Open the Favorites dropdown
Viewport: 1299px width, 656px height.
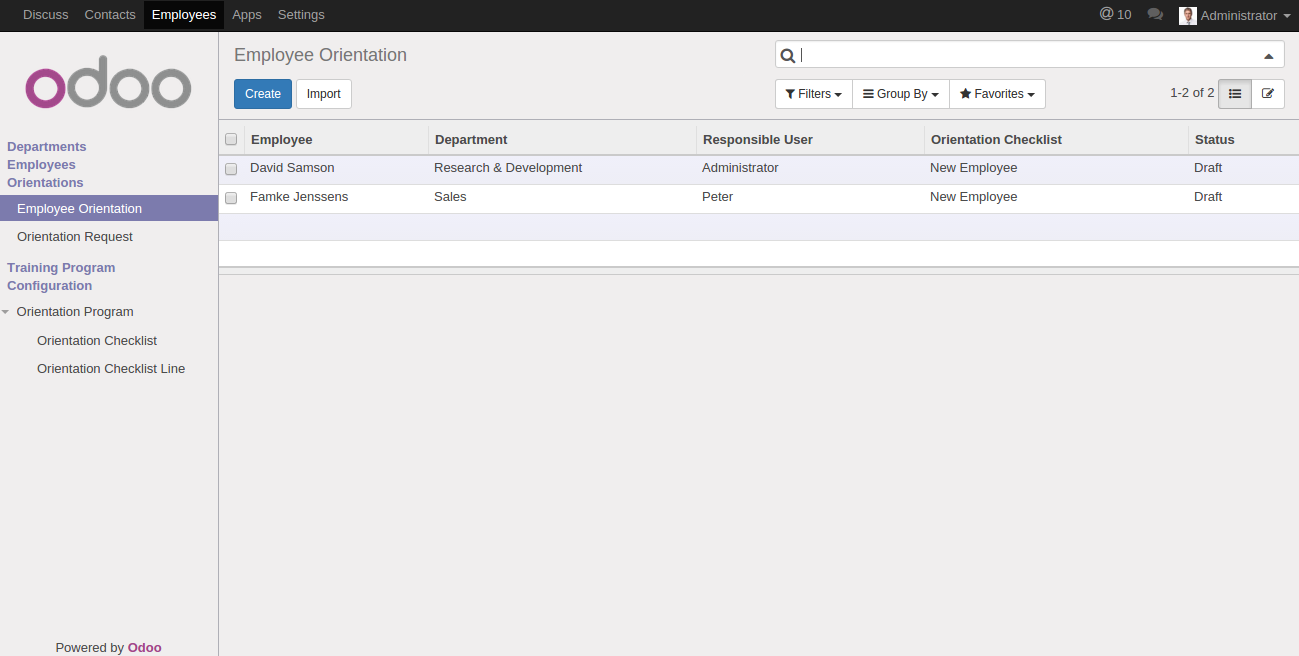[997, 94]
